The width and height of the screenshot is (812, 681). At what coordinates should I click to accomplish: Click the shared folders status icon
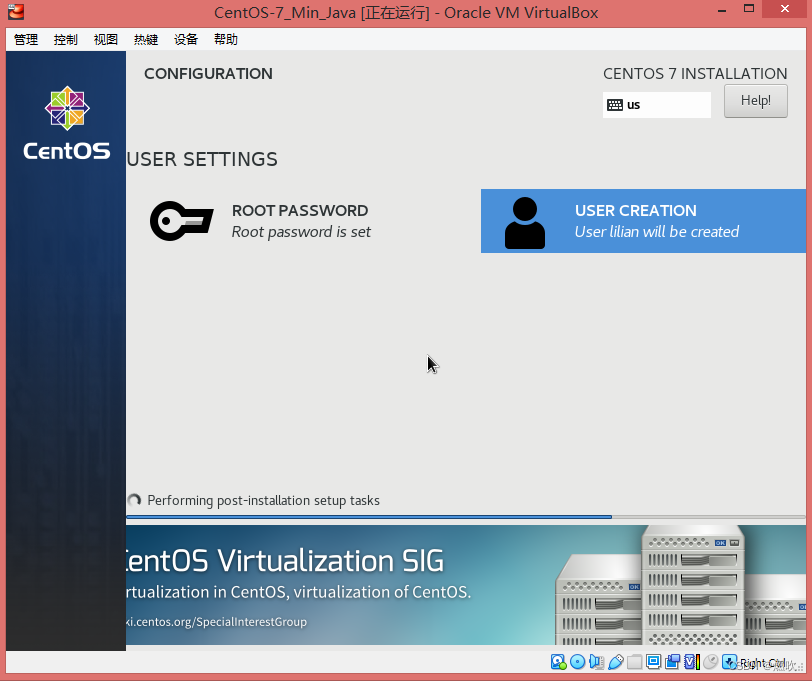(634, 662)
